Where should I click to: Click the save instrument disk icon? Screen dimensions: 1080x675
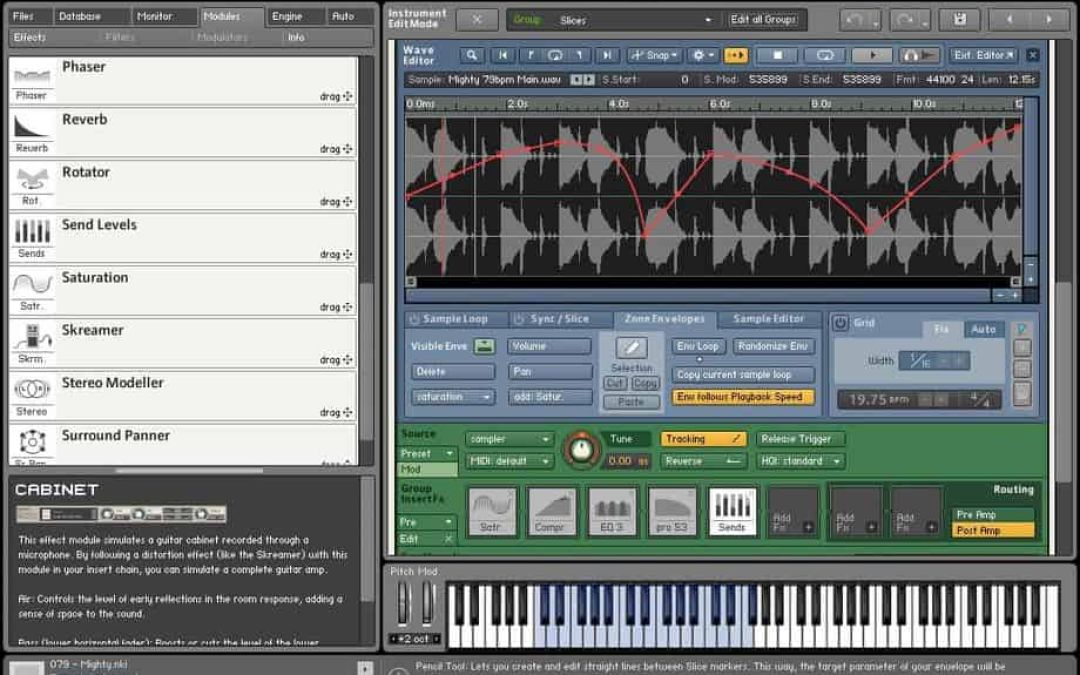[959, 19]
